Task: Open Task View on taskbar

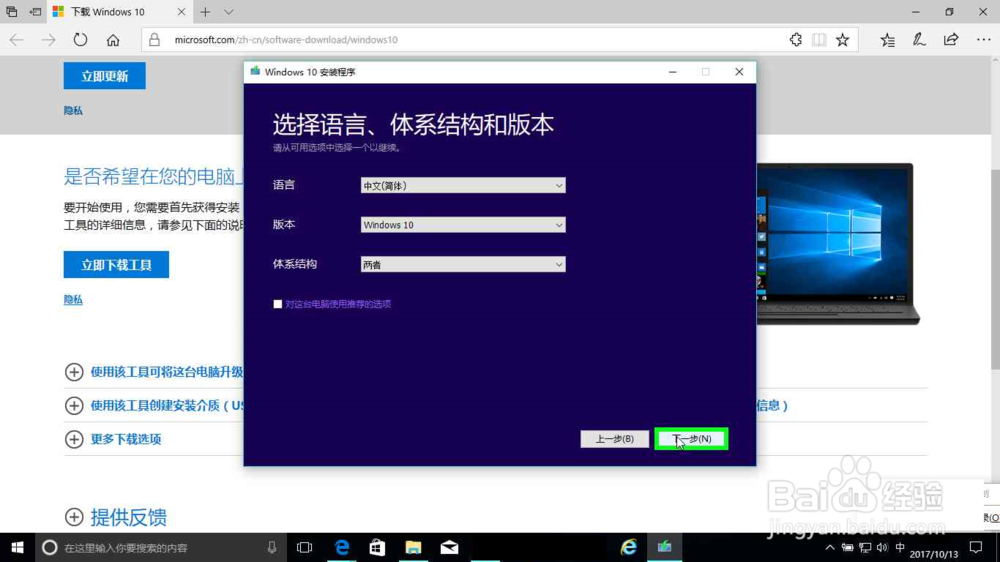Action: click(x=305, y=547)
